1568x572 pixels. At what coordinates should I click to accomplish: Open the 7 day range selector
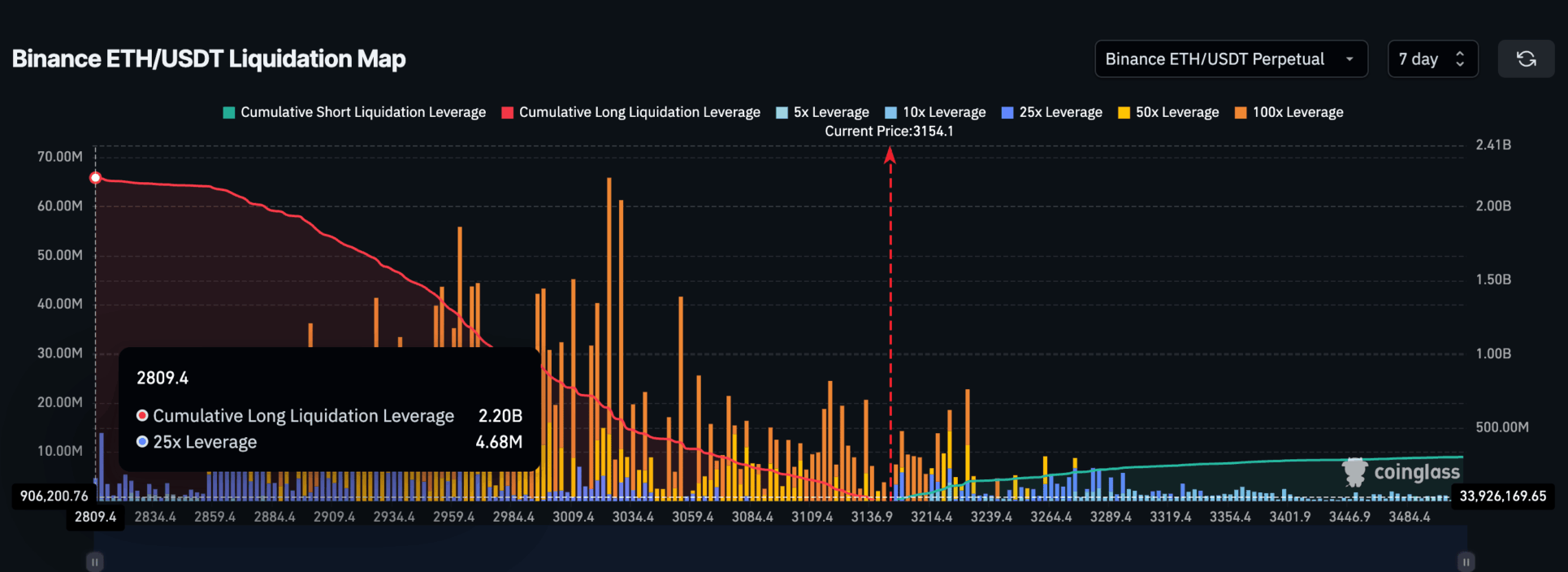(1432, 59)
